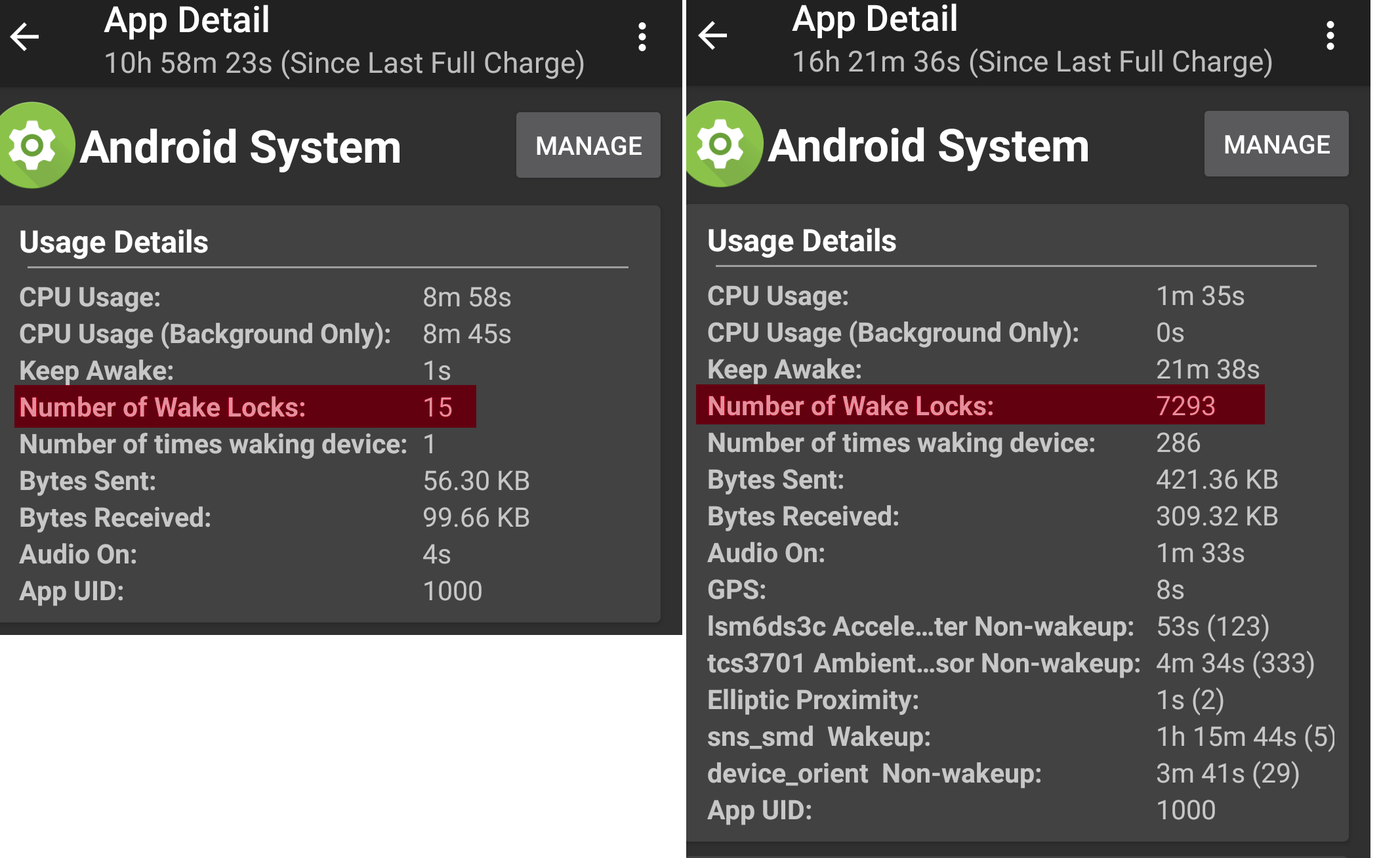The width and height of the screenshot is (1400, 858).
Task: Tap the 16h 21m 36s charge subtitle
Action: [x=1032, y=62]
